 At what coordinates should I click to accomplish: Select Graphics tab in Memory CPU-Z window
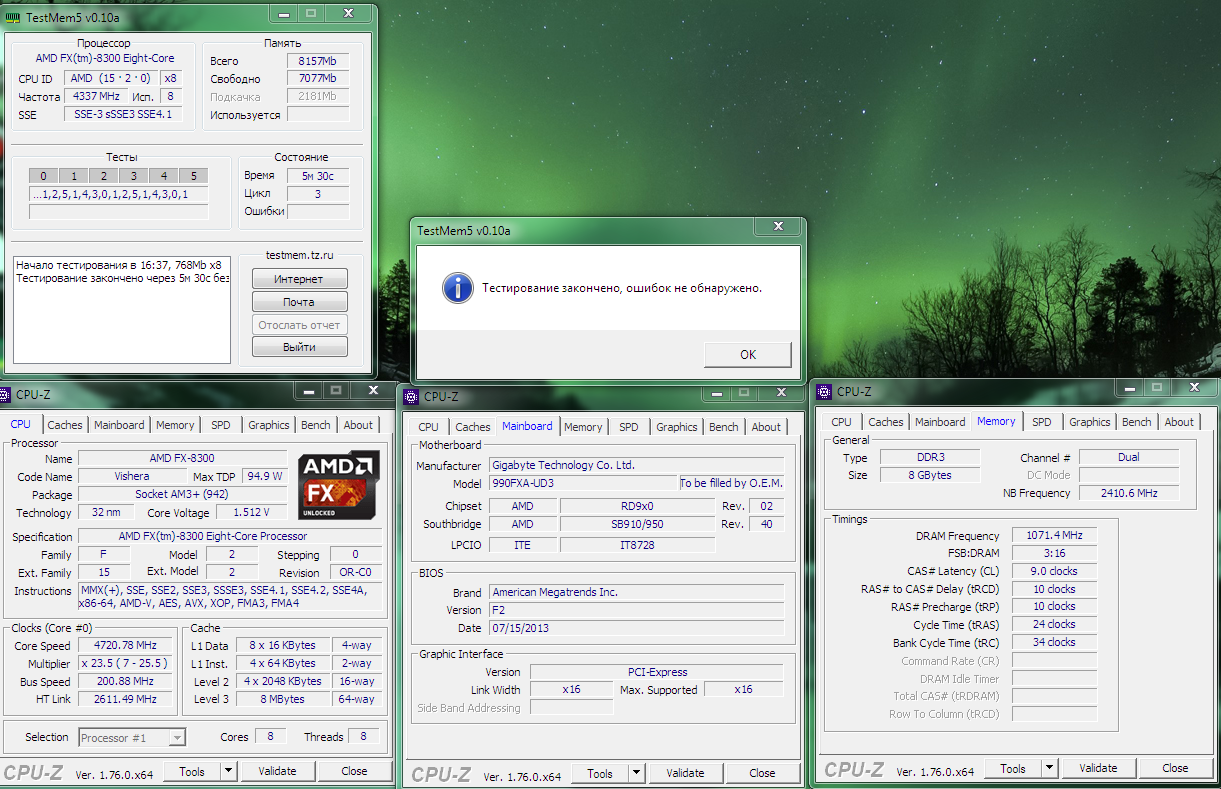[x=1090, y=422]
